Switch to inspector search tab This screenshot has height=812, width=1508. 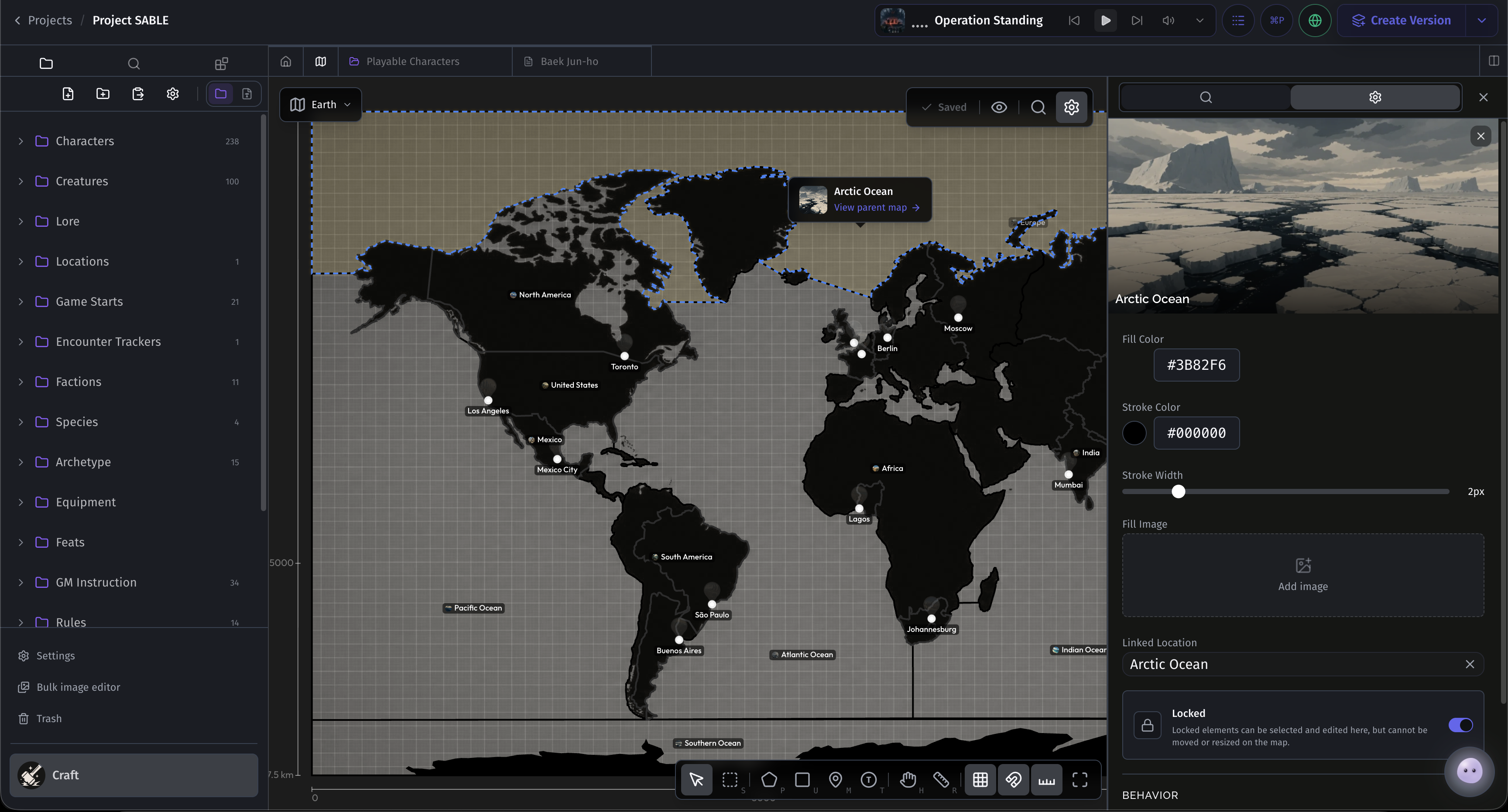coord(1205,97)
